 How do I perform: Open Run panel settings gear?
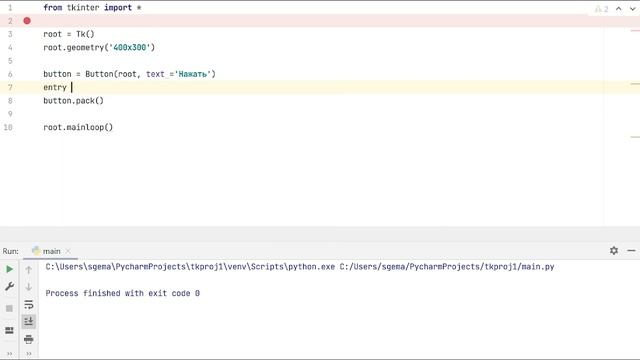click(614, 251)
